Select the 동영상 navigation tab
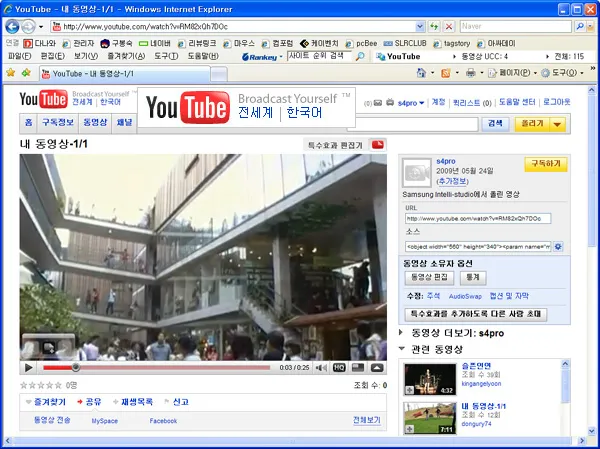Screen dimensions: 600x449 click(x=94, y=122)
